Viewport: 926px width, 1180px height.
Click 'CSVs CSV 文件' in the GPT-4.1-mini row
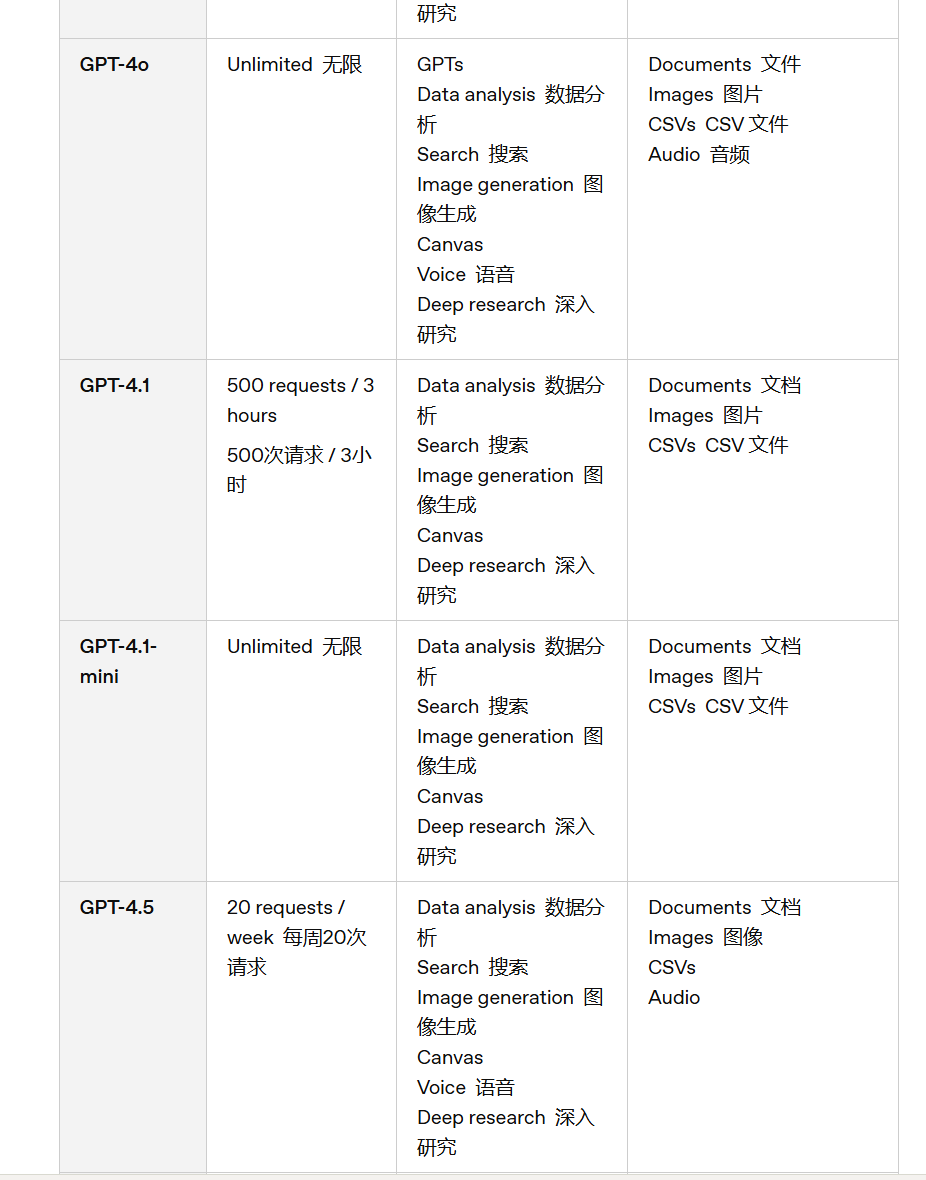tap(718, 707)
